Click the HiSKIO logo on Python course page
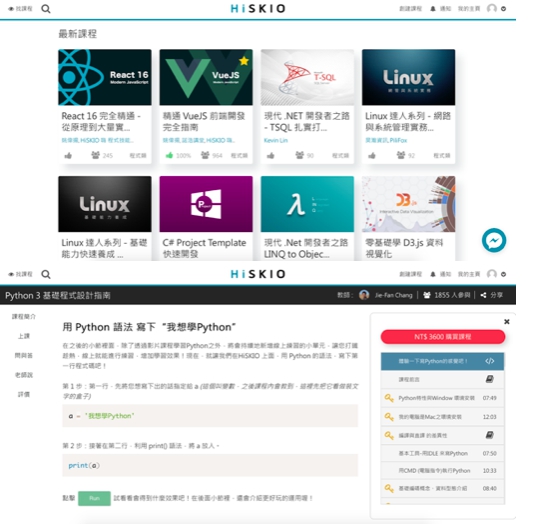This screenshot has width=538, height=524. pyautogui.click(x=258, y=274)
